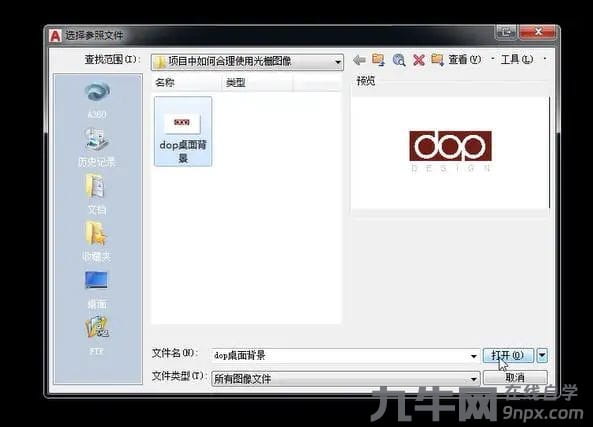The image size is (593, 427).
Task: Click the search the web icon
Action: [x=399, y=60]
